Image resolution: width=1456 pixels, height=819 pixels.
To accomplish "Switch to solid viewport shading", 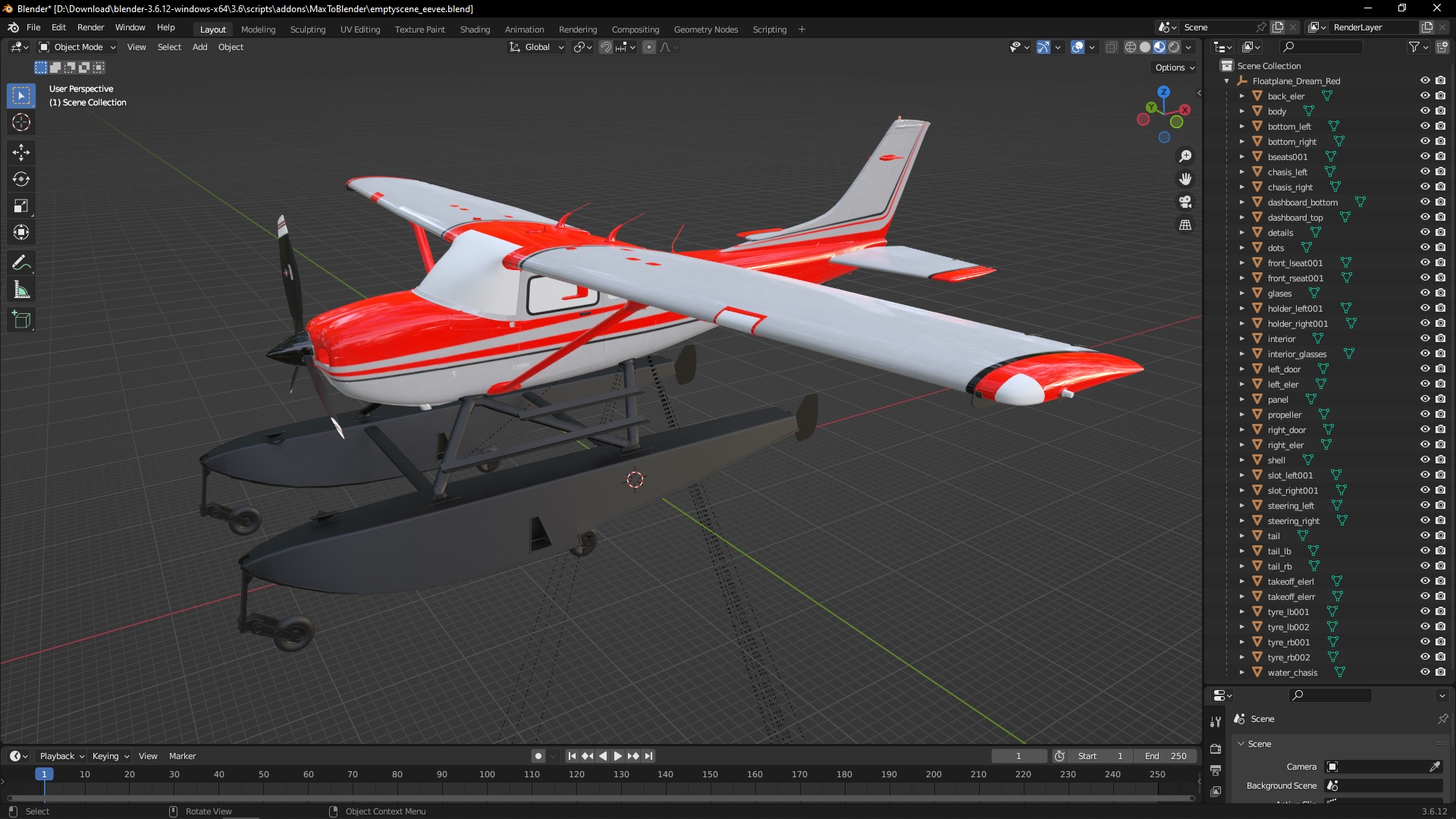I will point(1145,47).
